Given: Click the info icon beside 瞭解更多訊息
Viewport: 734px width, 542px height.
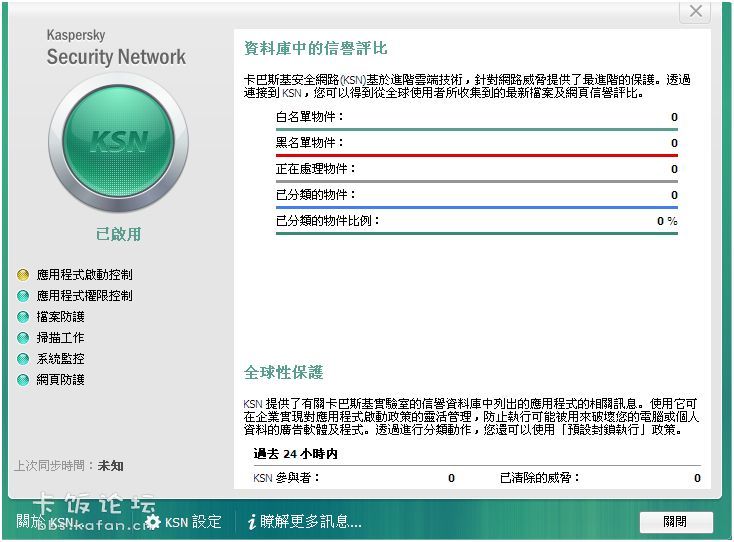Looking at the screenshot, I should point(252,522).
